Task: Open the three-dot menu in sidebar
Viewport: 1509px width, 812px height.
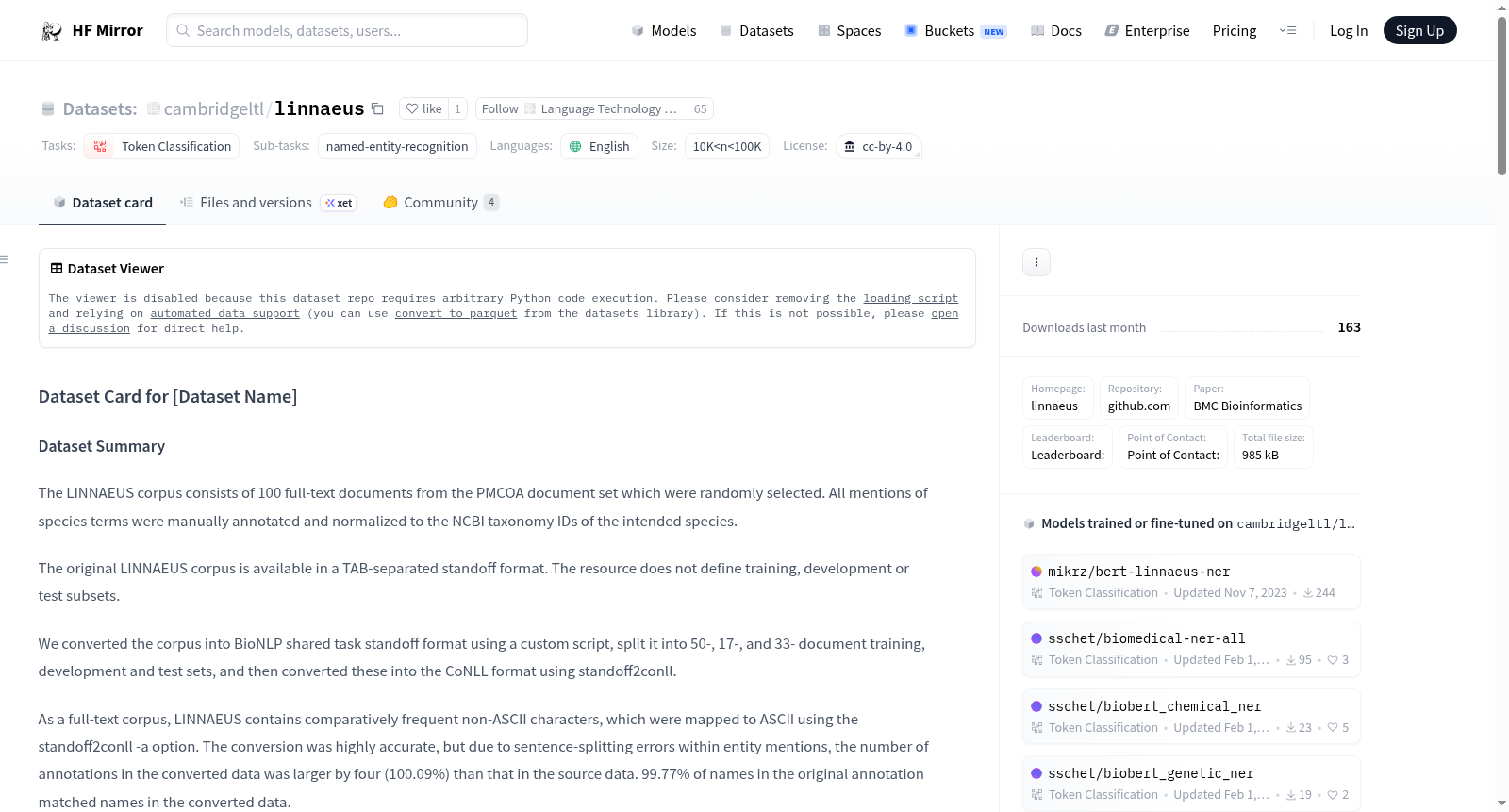Action: click(1036, 262)
